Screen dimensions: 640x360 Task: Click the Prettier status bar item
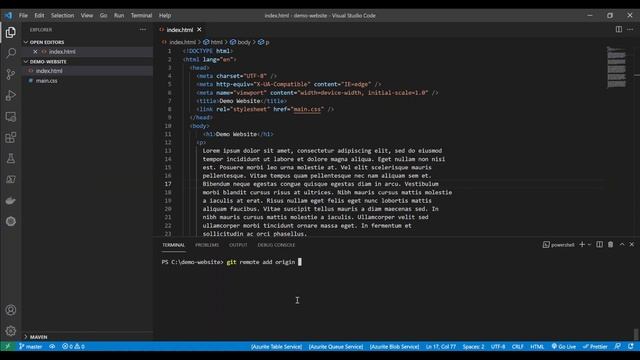tap(595, 347)
